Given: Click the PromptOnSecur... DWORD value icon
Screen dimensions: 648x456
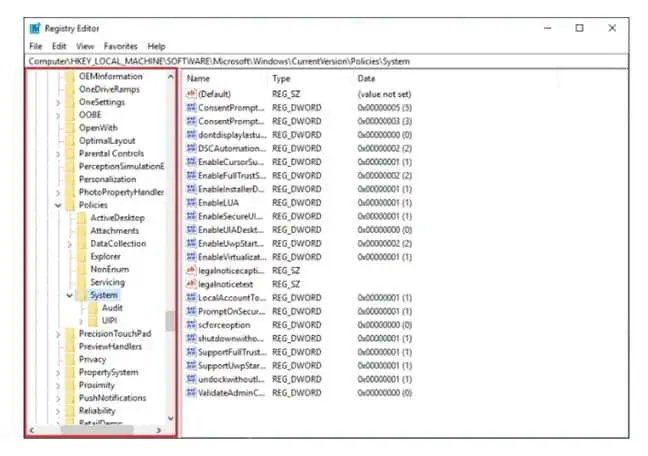Looking at the screenshot, I should click(x=191, y=311).
